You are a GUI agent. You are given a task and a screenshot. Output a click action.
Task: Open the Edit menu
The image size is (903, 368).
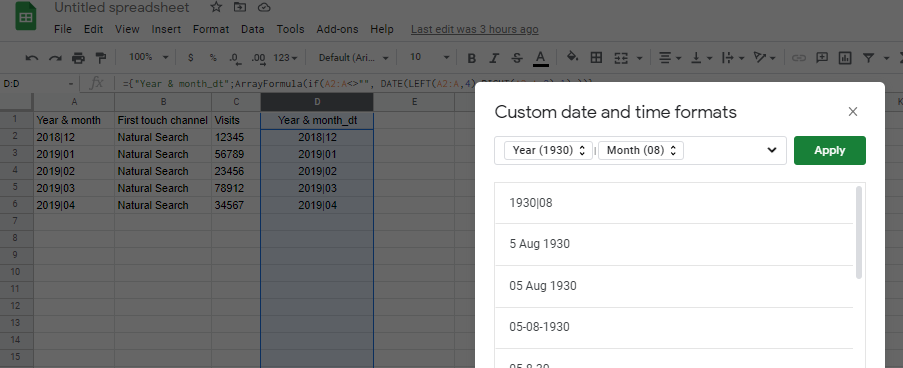pos(93,29)
